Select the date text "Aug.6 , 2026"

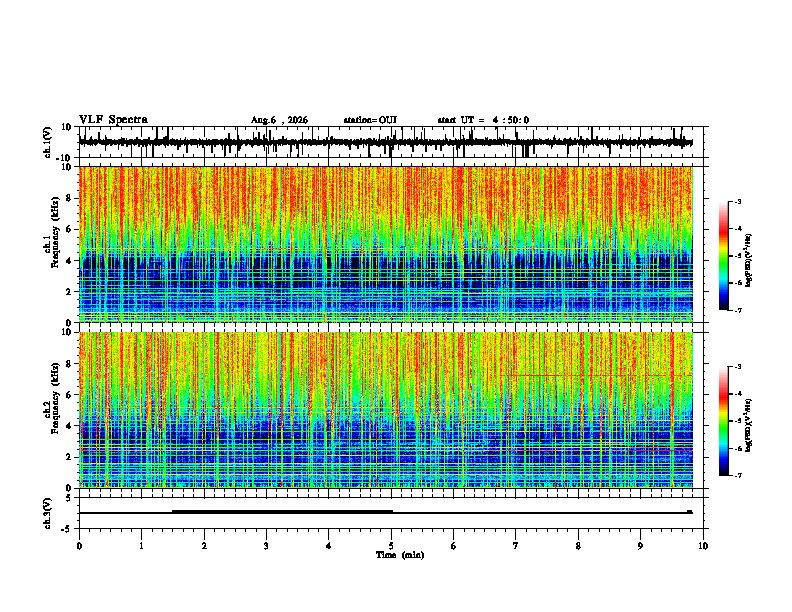tap(279, 120)
